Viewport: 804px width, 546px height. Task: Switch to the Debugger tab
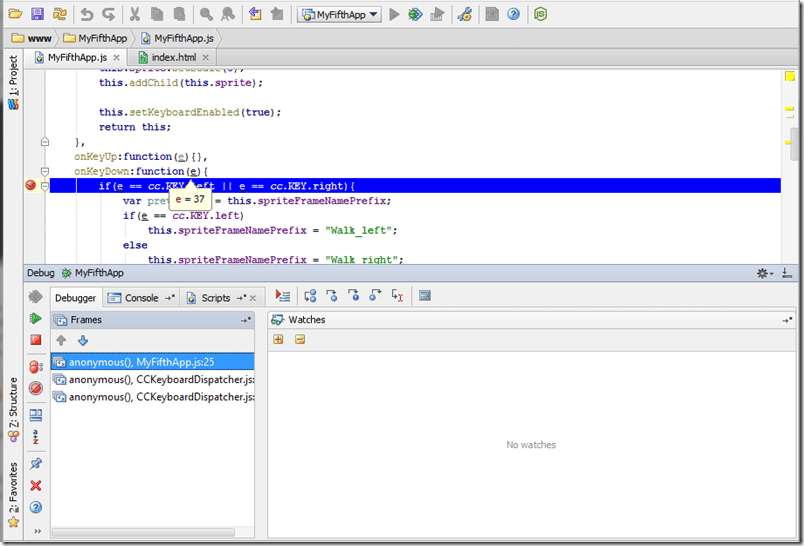75,298
